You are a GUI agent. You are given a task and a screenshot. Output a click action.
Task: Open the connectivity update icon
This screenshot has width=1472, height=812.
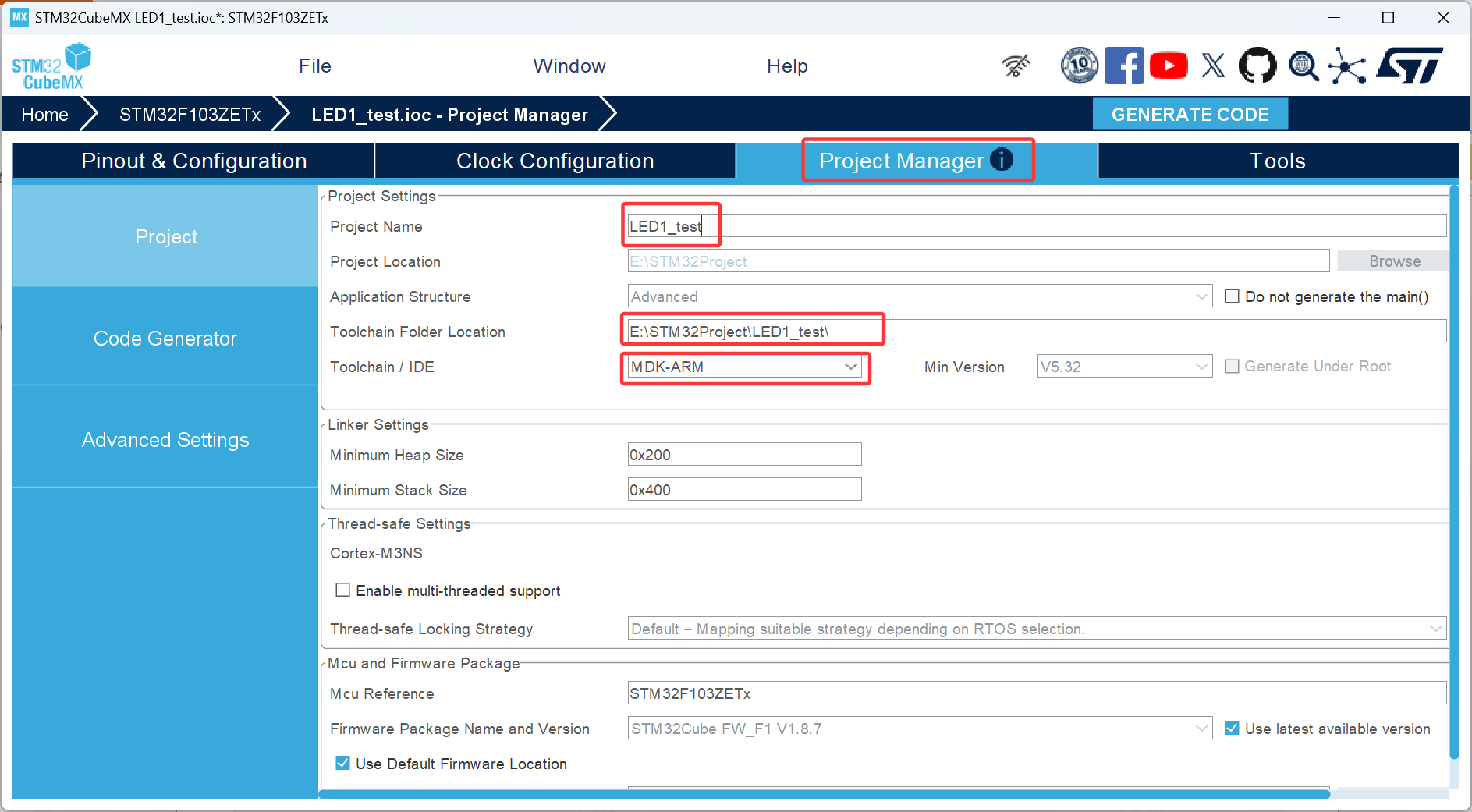1016,66
